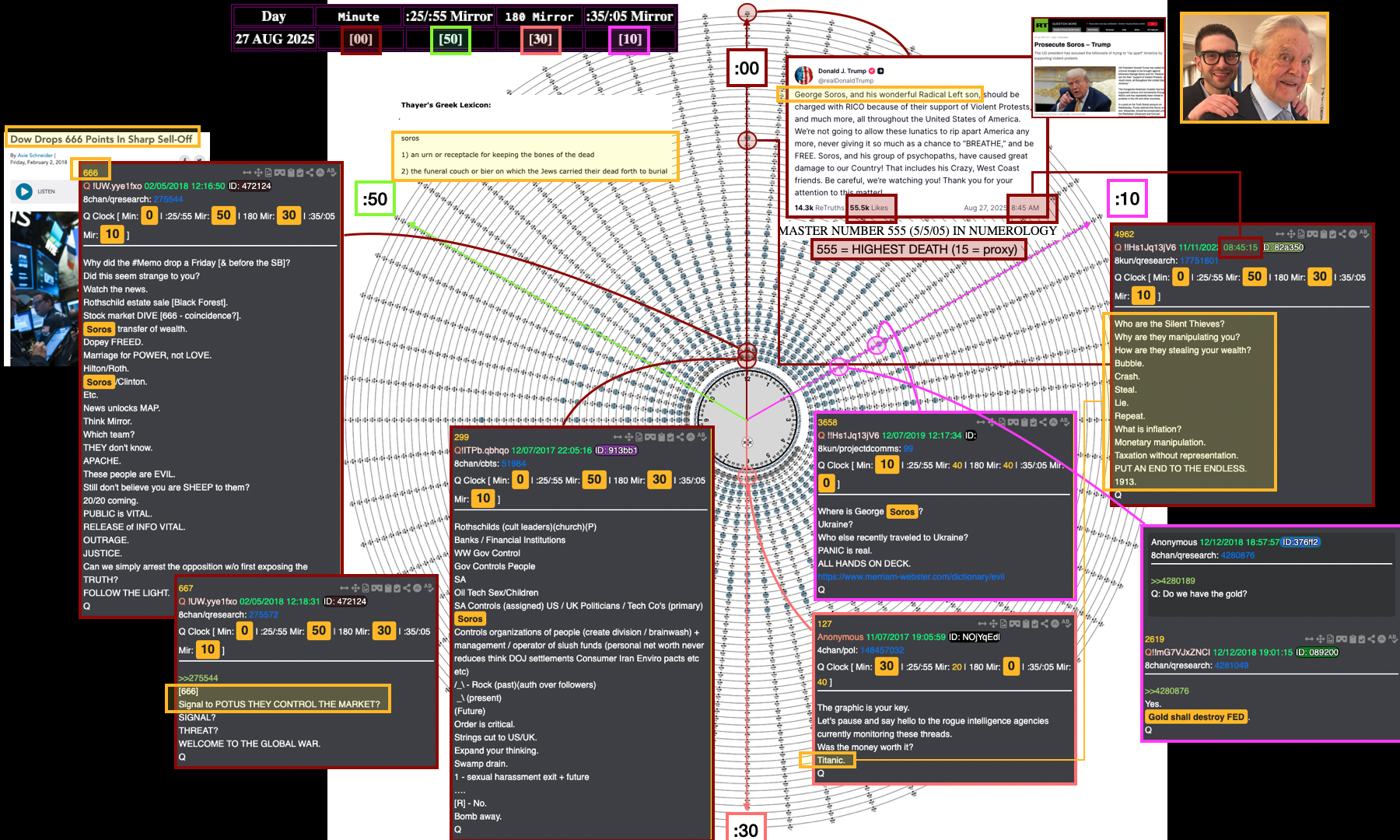Click the horizontal resize arrows on post 4962
This screenshot has height=840, width=1400.
coord(1279,234)
